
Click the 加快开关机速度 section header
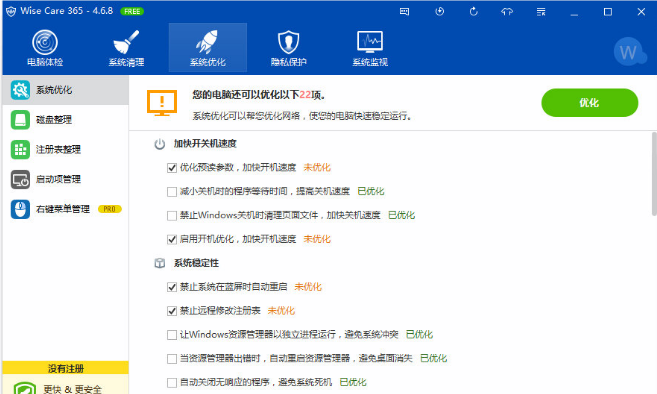pos(205,144)
